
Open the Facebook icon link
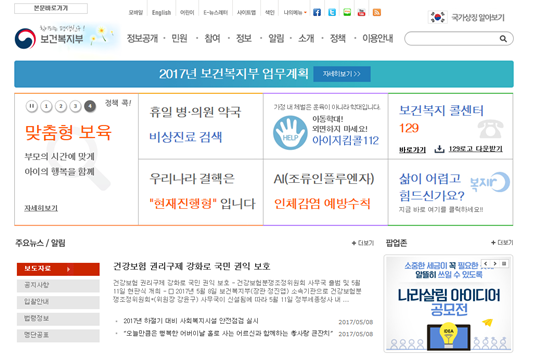coord(317,12)
